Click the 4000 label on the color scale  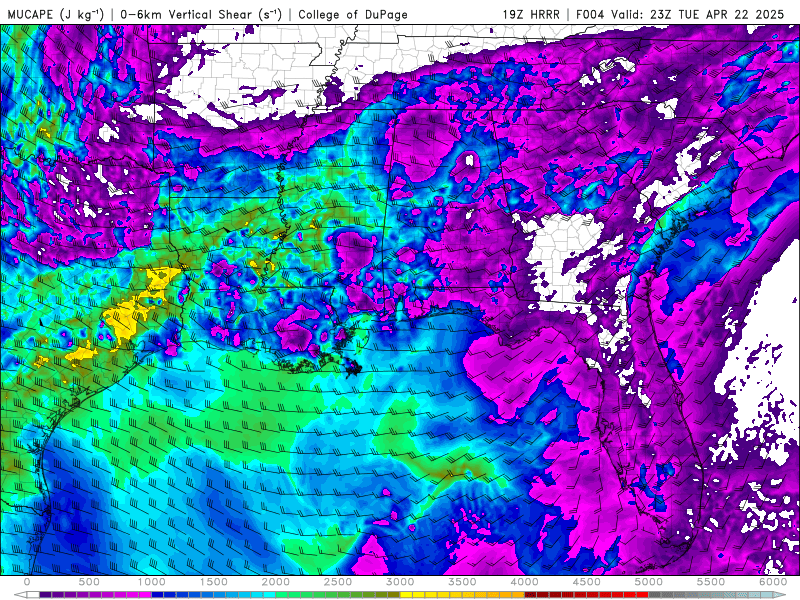click(524, 582)
